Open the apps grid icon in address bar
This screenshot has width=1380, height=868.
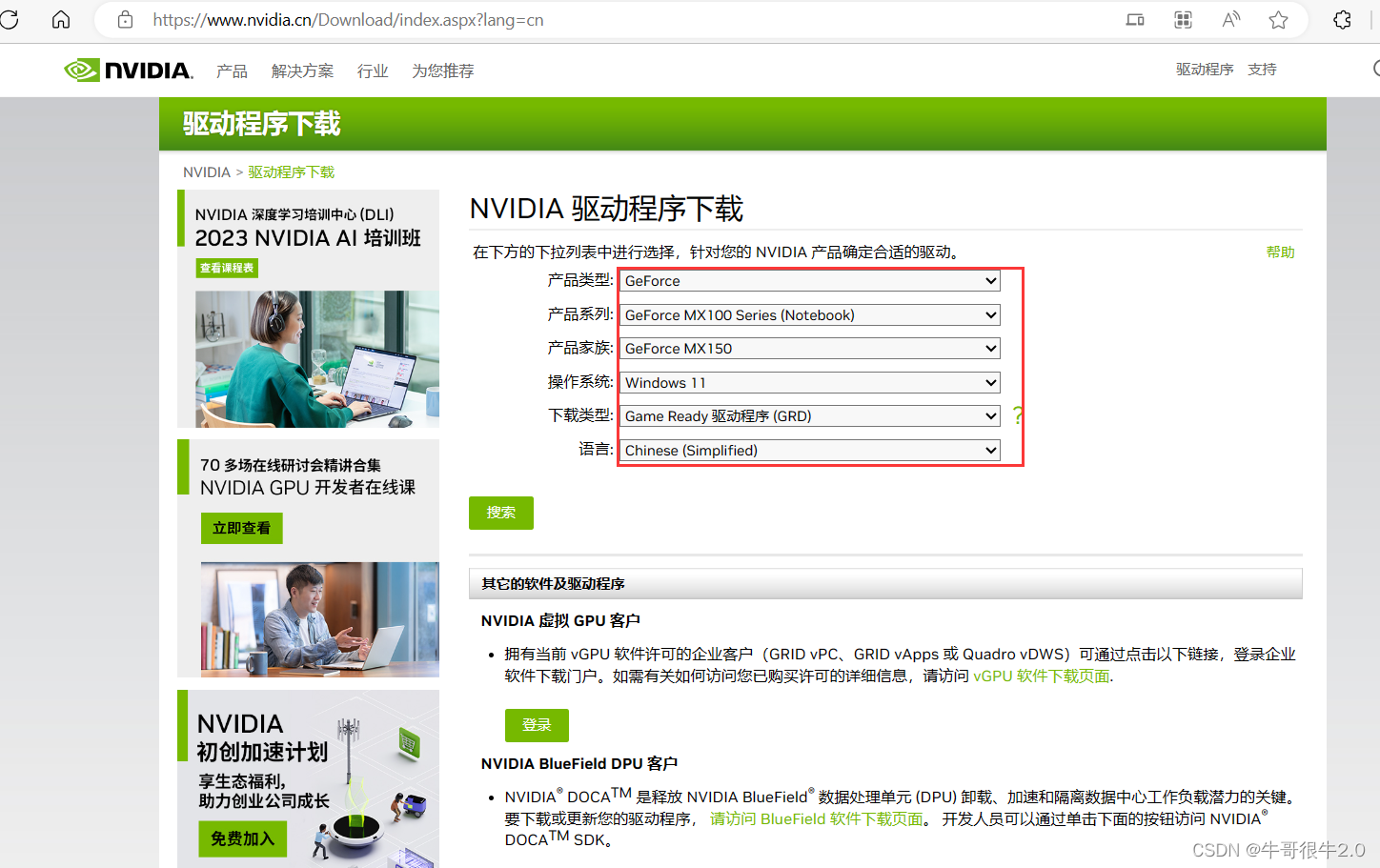click(1183, 20)
